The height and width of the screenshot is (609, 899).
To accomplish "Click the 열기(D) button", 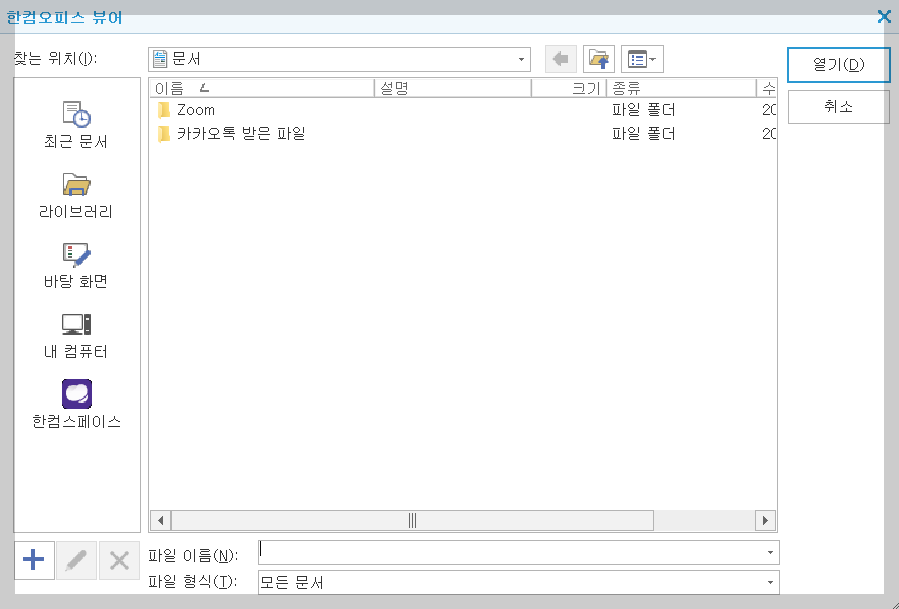I will 838,65.
